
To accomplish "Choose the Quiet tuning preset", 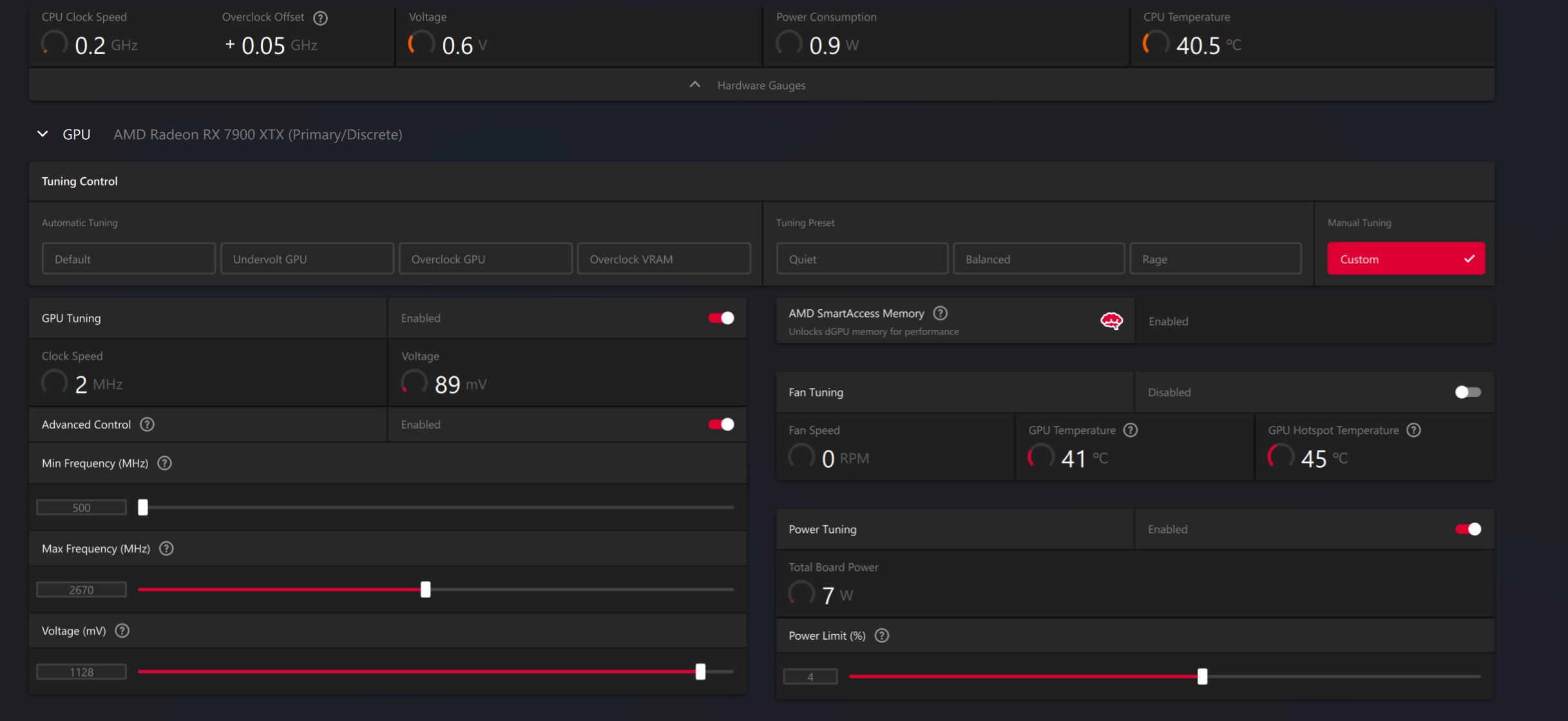I will click(862, 259).
